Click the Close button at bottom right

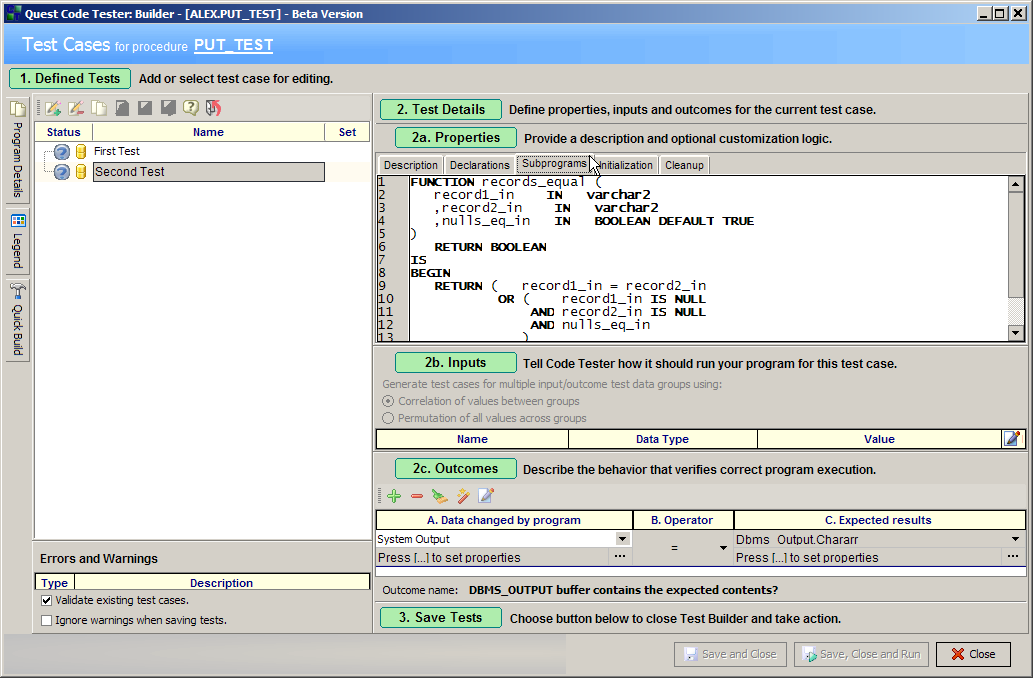tap(973, 654)
